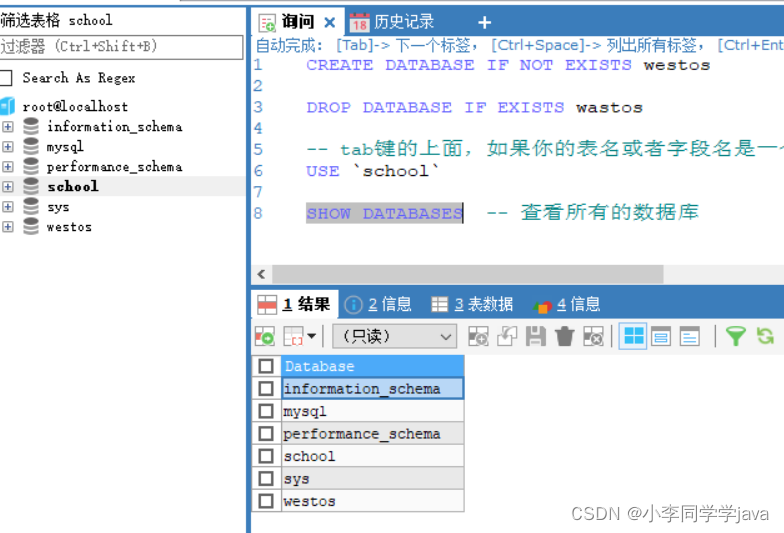Click the performance_schema database icon
The height and width of the screenshot is (533, 784).
point(31,166)
